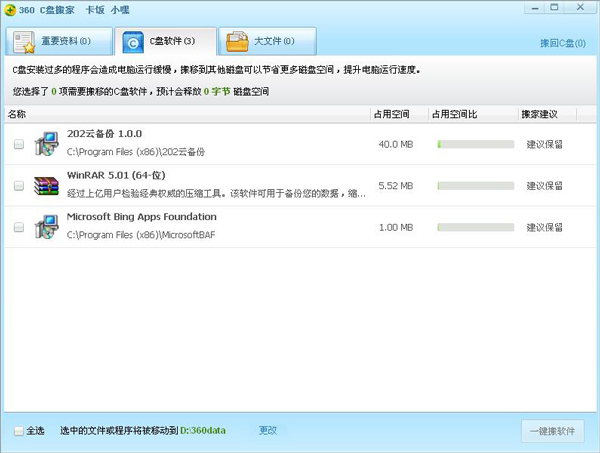
Task: Select the Microsoft Bing Apps Foundation name
Action: 142,217
